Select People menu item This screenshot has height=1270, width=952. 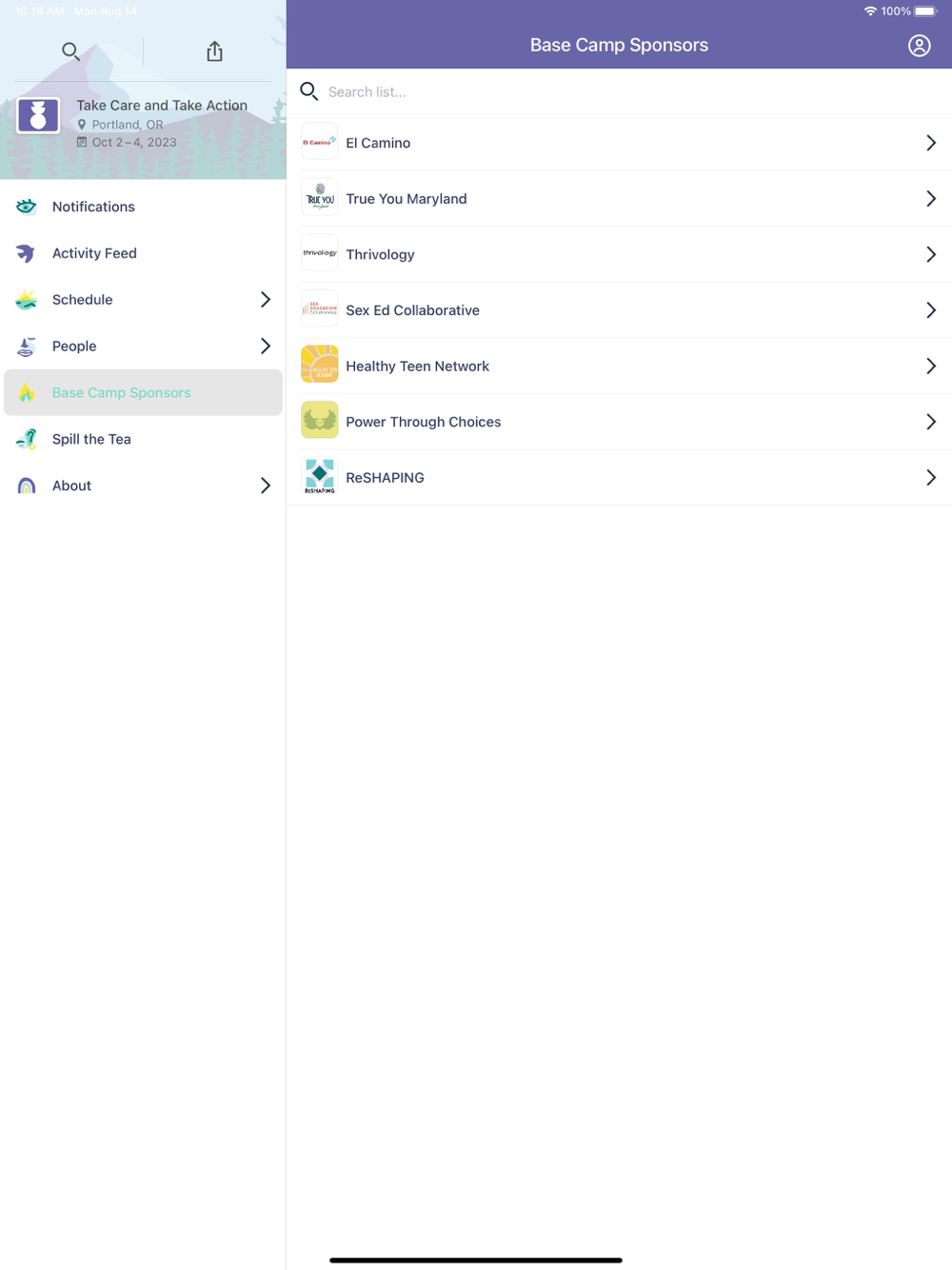(x=143, y=347)
